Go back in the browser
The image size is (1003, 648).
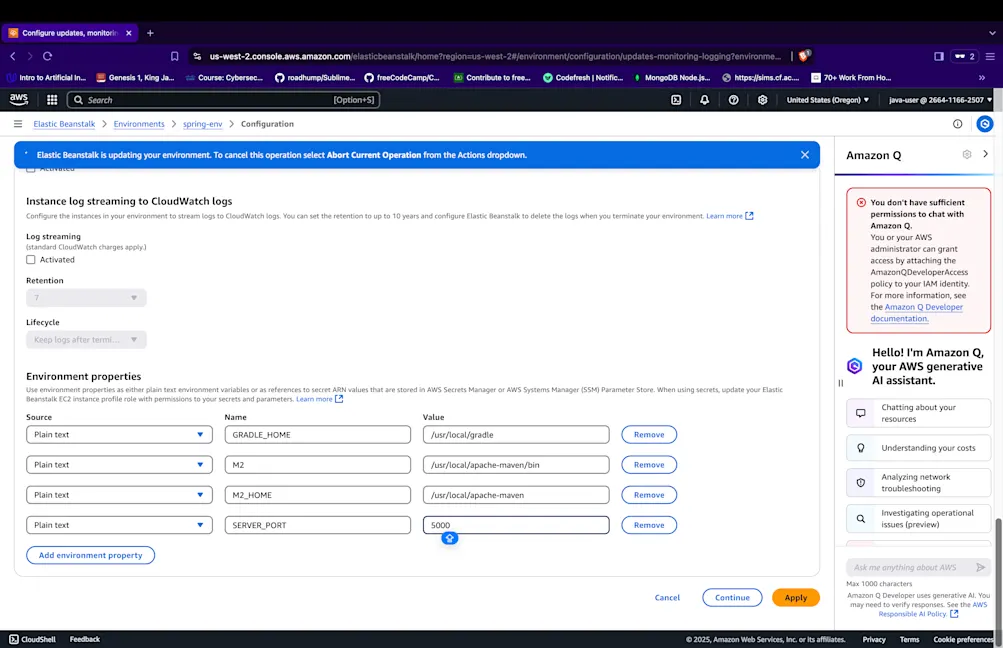tap(13, 56)
